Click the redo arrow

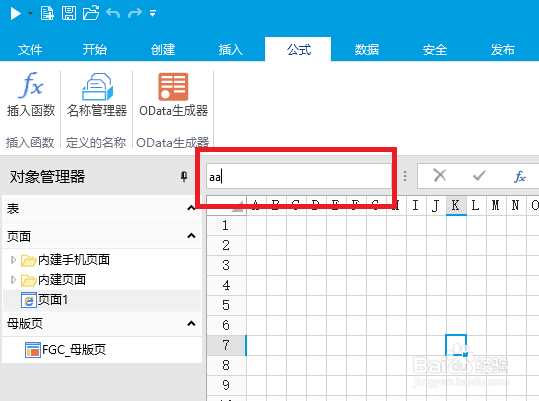(135, 13)
